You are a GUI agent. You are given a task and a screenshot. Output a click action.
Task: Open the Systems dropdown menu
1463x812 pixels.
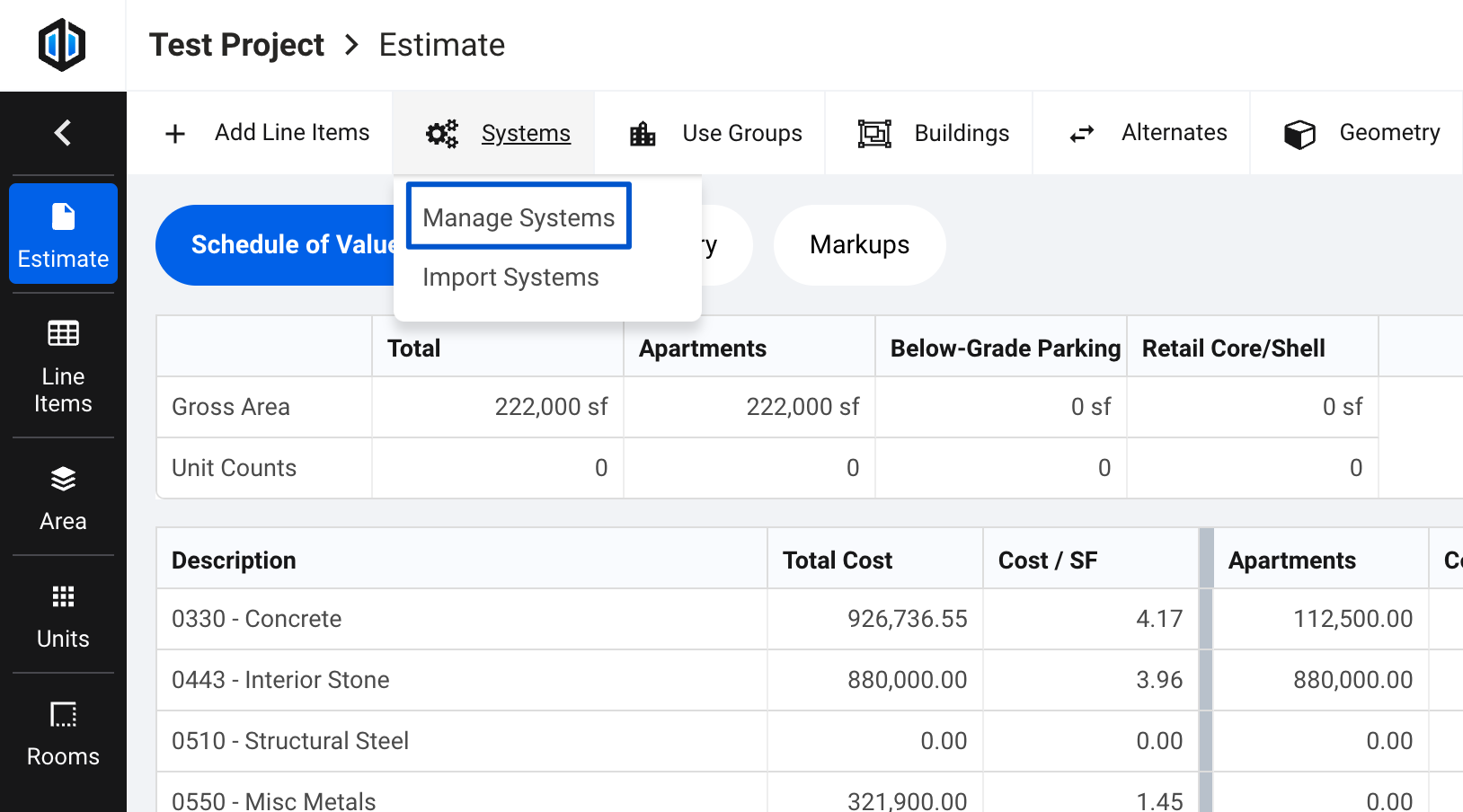[x=526, y=133]
